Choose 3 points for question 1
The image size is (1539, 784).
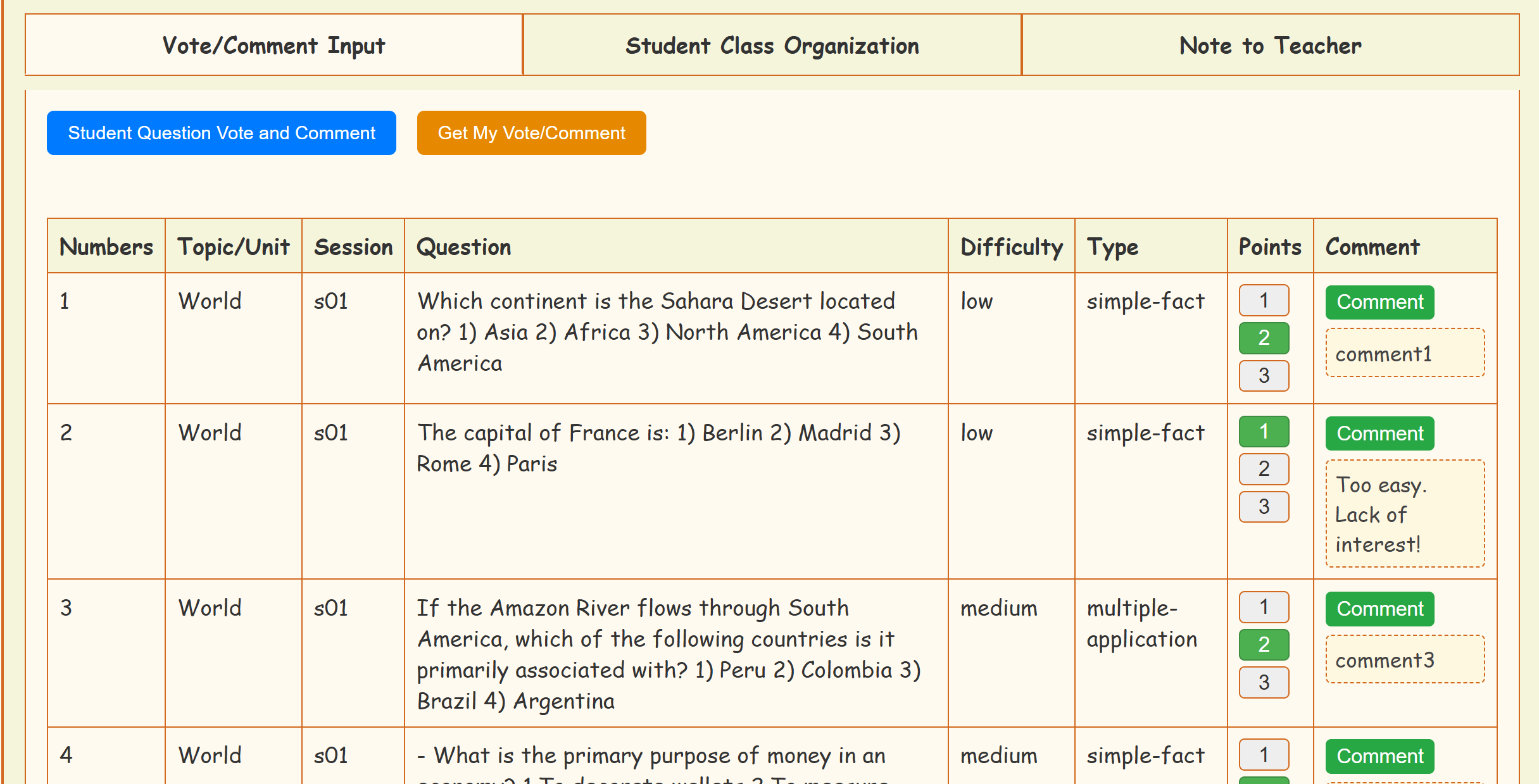(x=1264, y=376)
